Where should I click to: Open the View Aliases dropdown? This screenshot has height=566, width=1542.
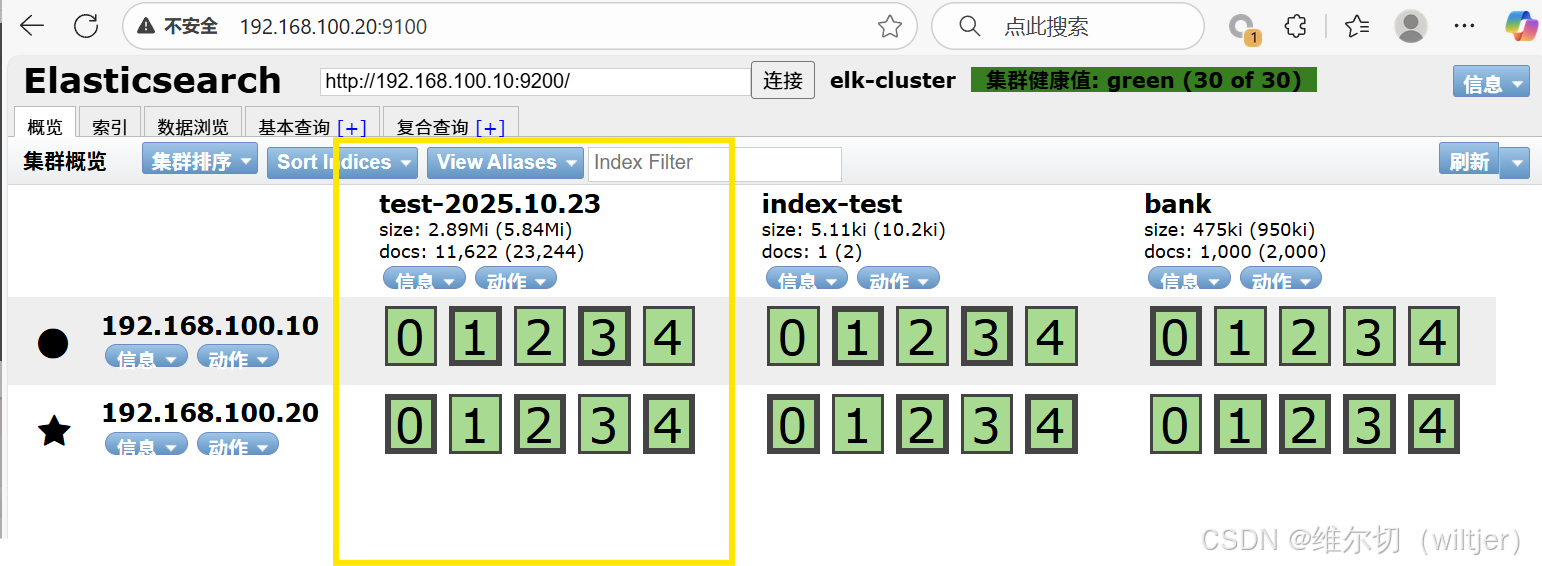[x=505, y=162]
